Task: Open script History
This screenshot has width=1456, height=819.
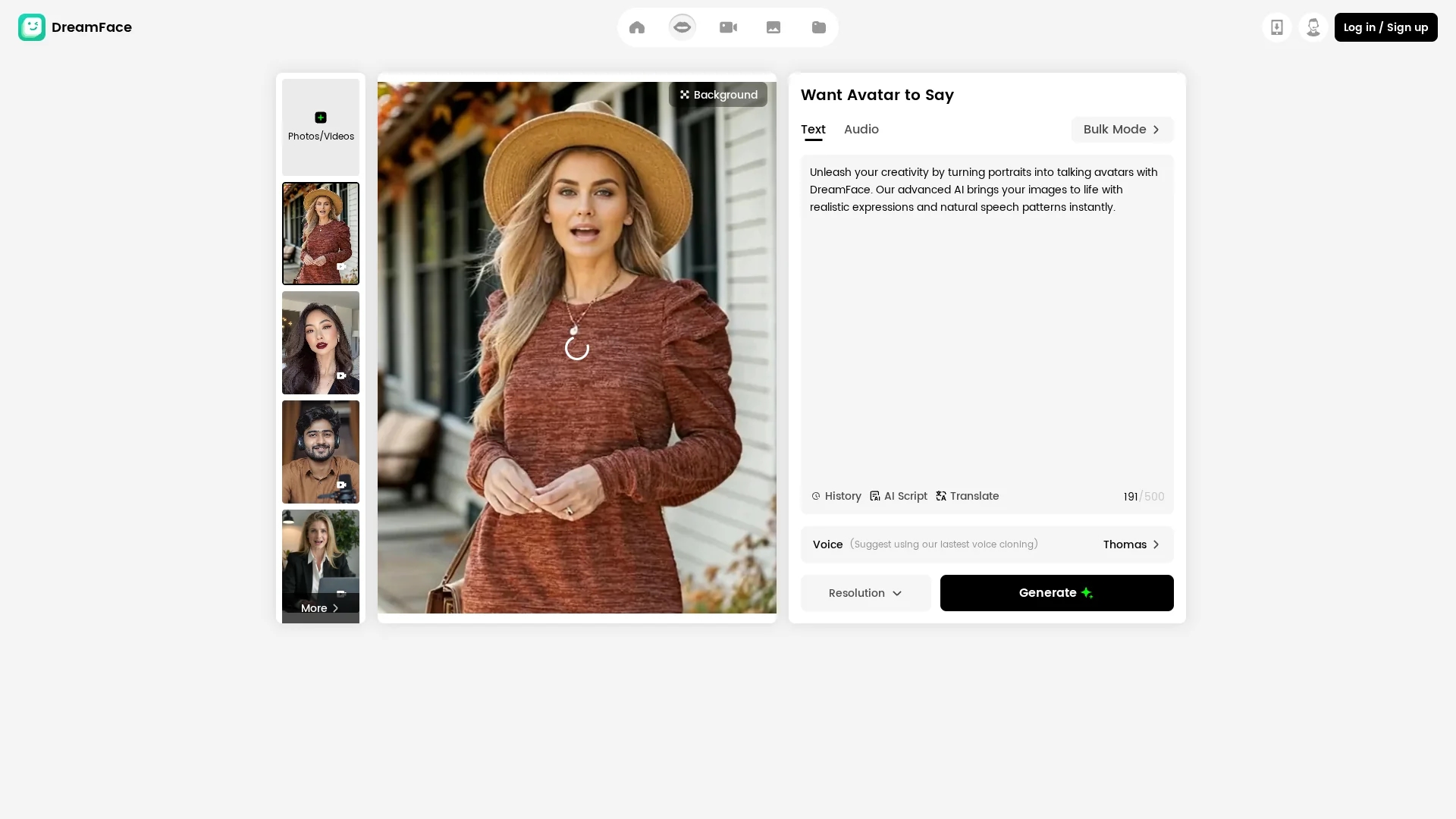Action: (836, 496)
